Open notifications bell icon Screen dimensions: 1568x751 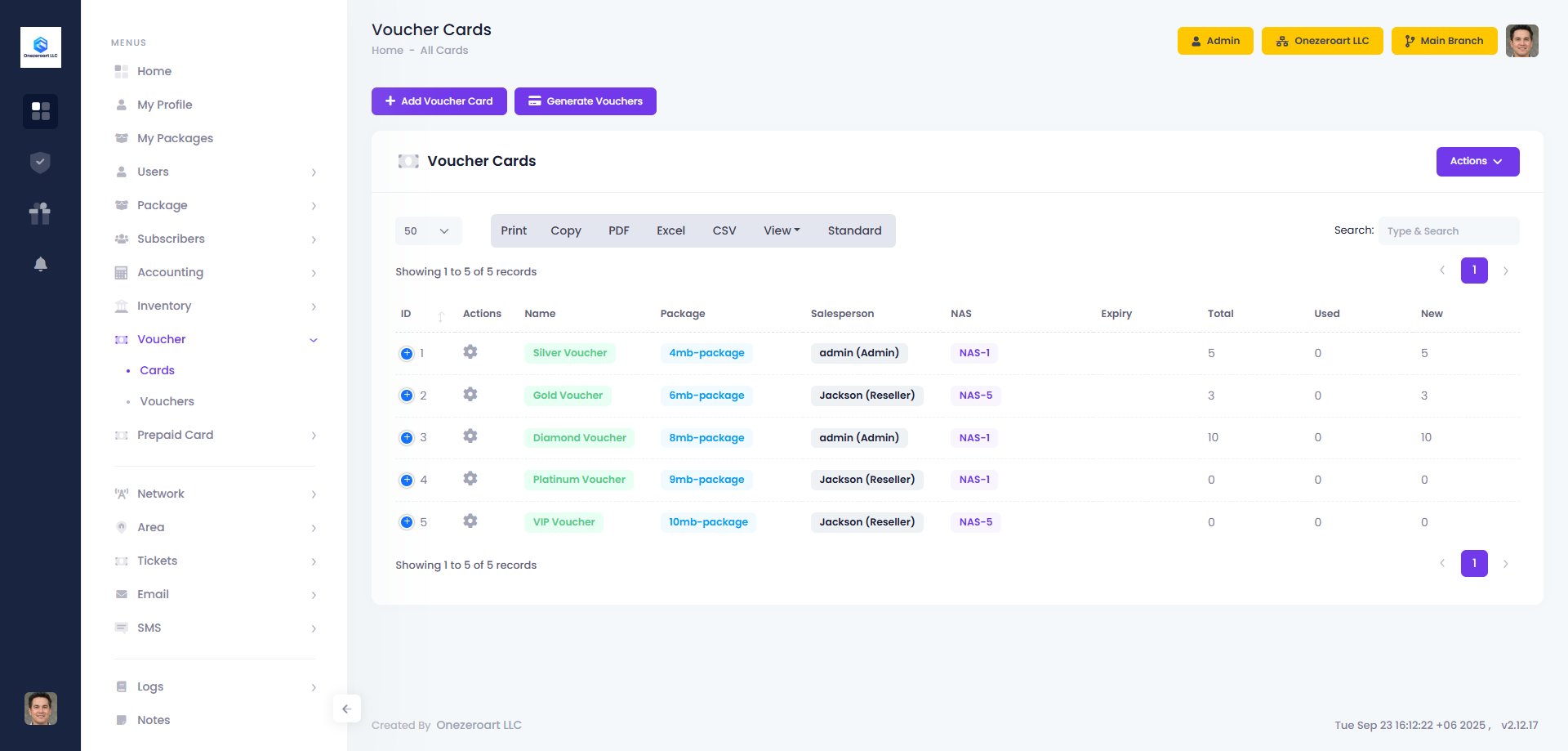coord(40,264)
